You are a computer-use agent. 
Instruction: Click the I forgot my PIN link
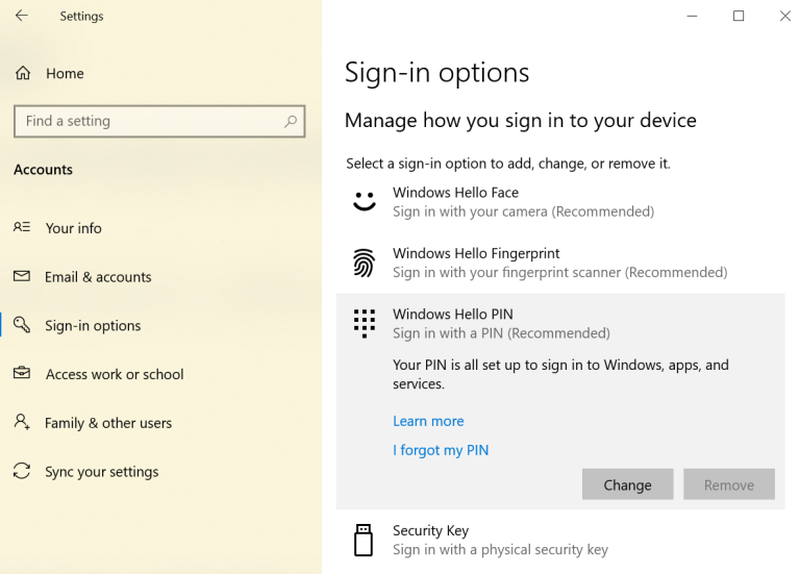pyautogui.click(x=441, y=450)
